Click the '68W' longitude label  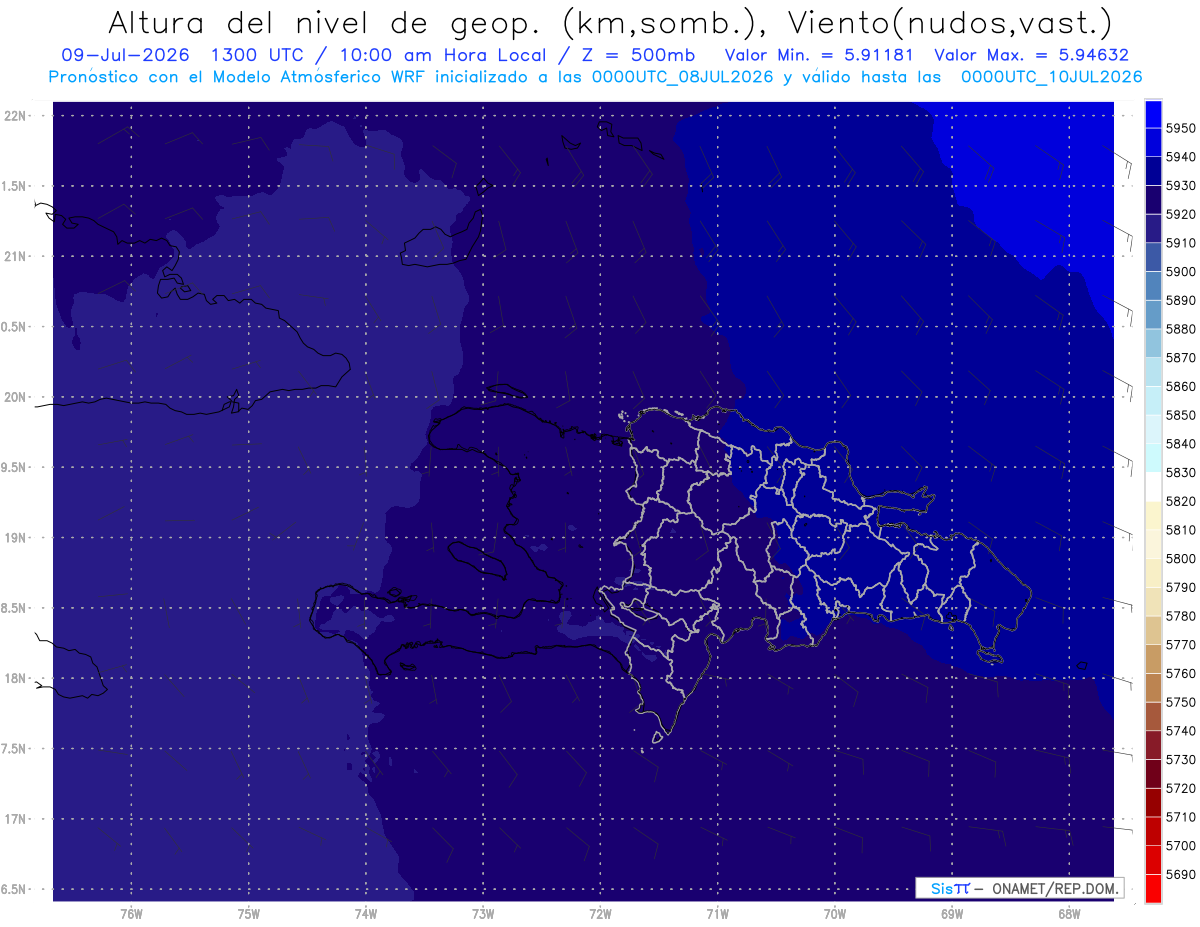(x=1069, y=913)
